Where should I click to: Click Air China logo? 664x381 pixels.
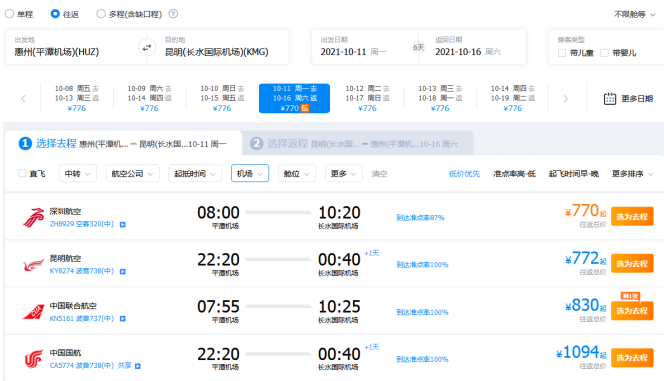tap(33, 359)
